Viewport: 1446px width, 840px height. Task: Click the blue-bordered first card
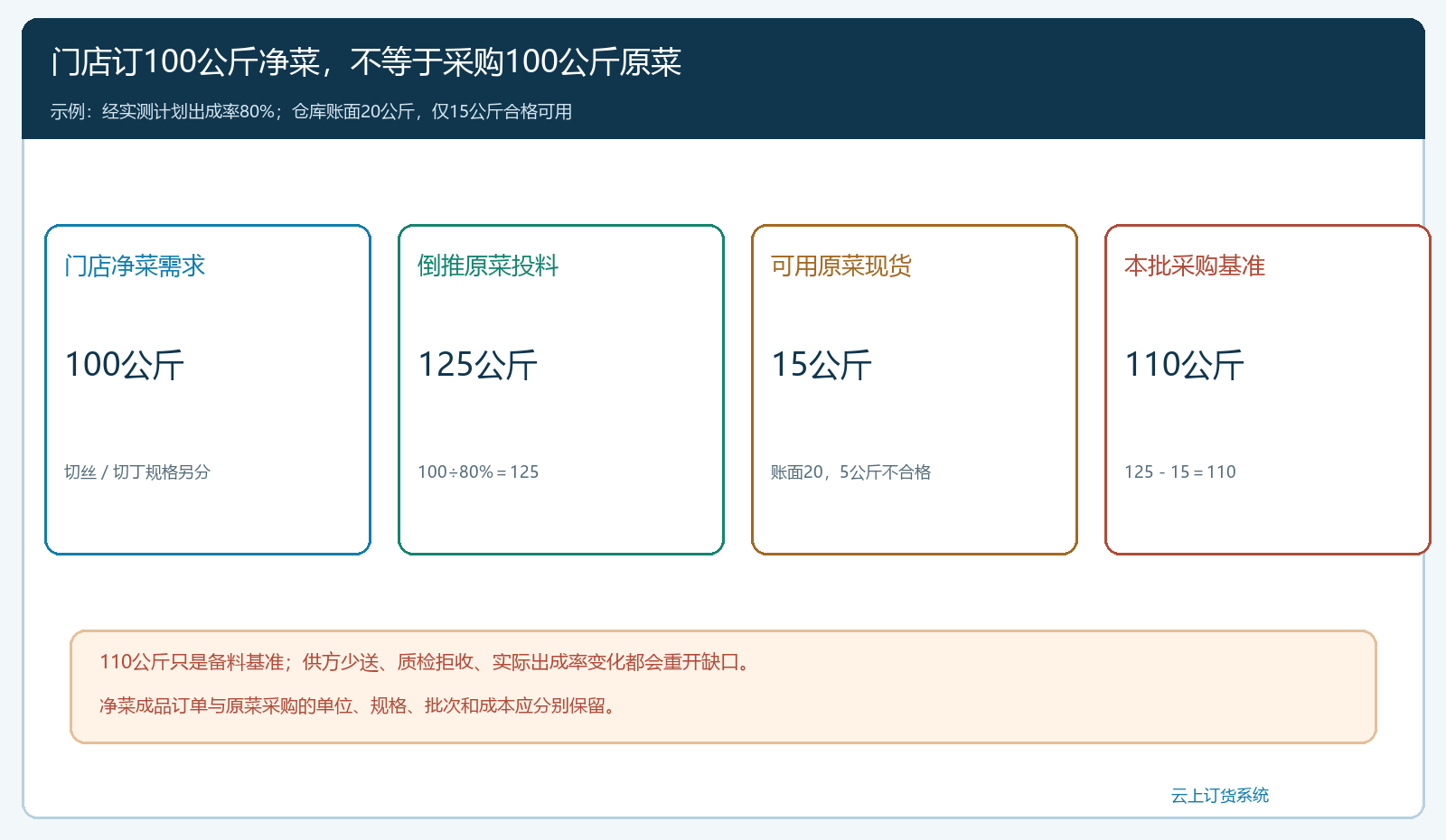(208, 389)
